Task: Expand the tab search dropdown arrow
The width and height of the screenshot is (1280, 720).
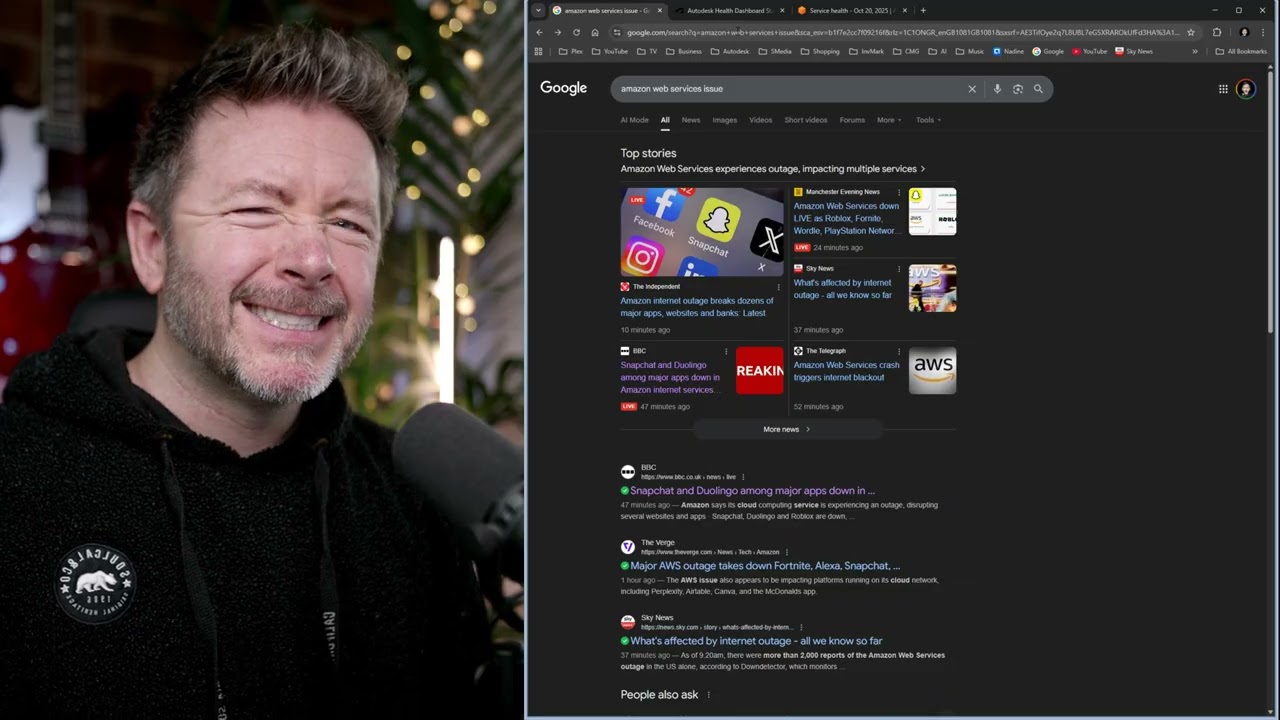Action: (x=538, y=10)
